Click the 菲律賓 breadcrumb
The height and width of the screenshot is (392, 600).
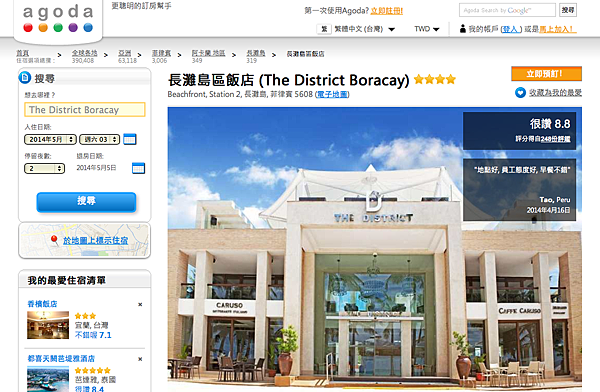tap(161, 53)
